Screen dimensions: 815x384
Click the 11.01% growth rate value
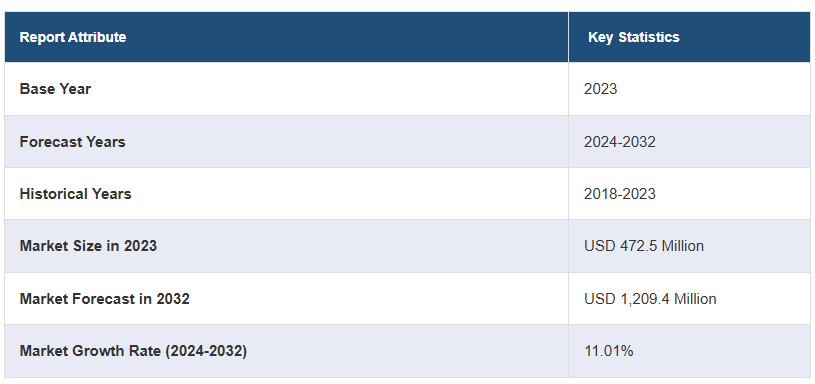tap(608, 351)
